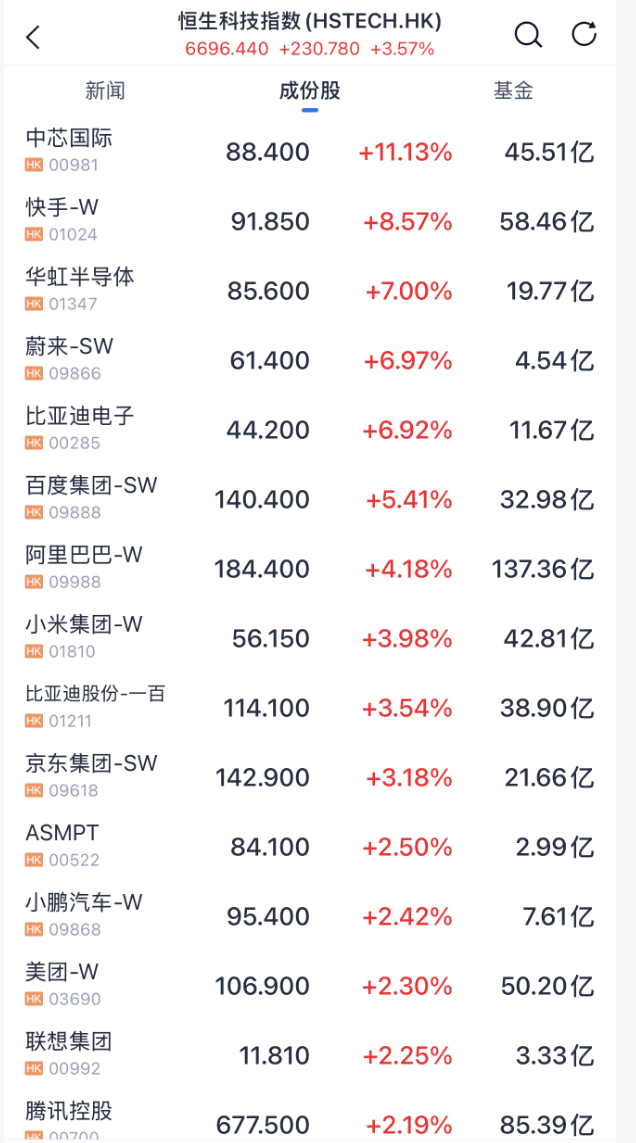Open the 基金 tab

(x=513, y=91)
